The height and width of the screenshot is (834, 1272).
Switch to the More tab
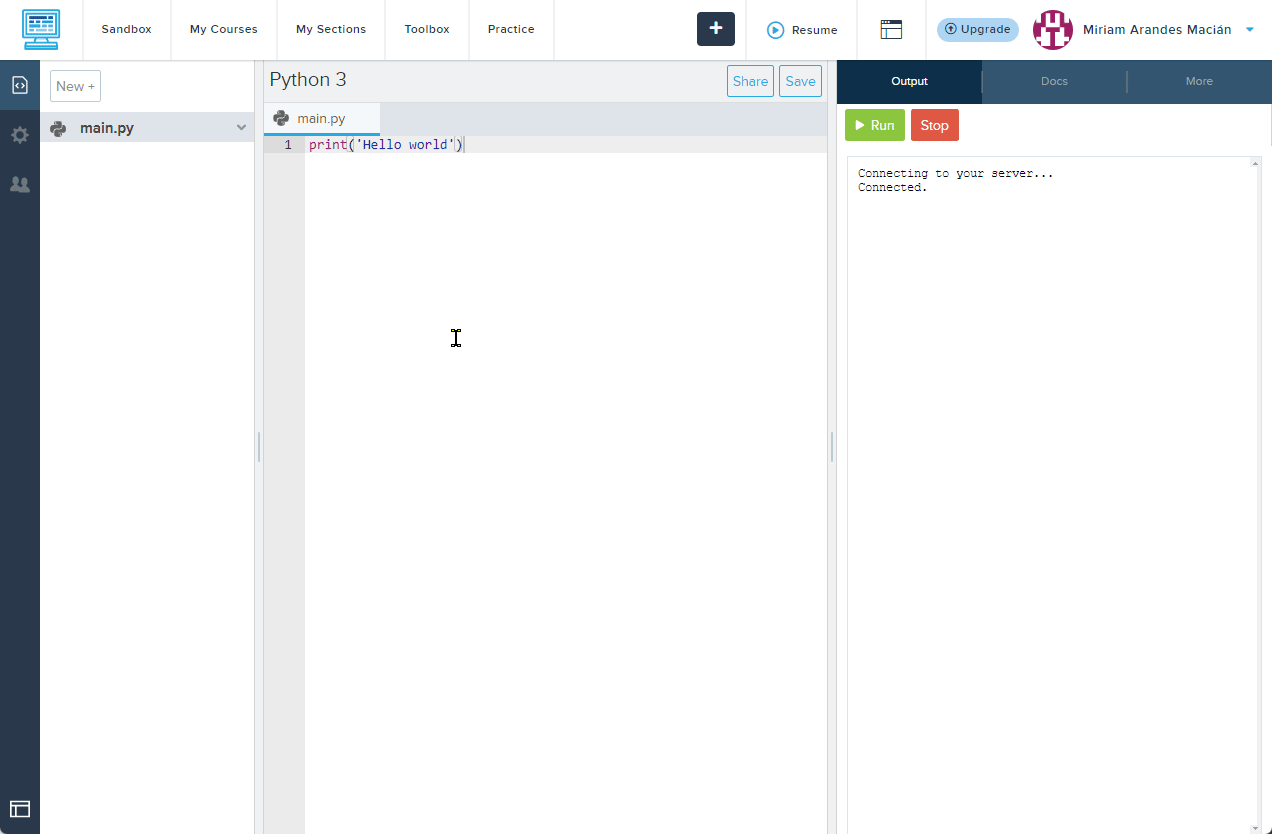pyautogui.click(x=1199, y=81)
